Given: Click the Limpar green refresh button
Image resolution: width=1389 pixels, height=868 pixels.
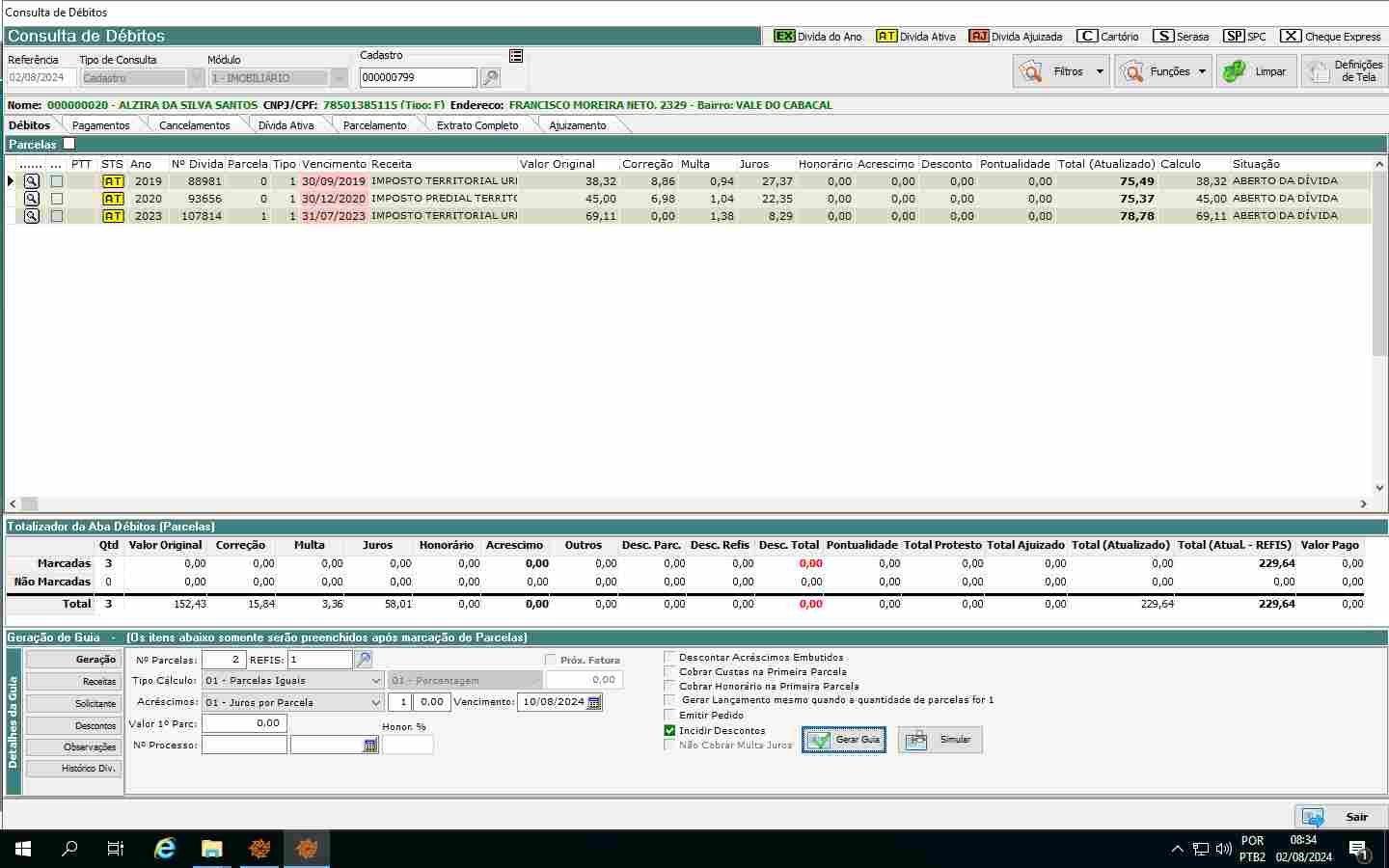Looking at the screenshot, I should tap(1256, 71).
